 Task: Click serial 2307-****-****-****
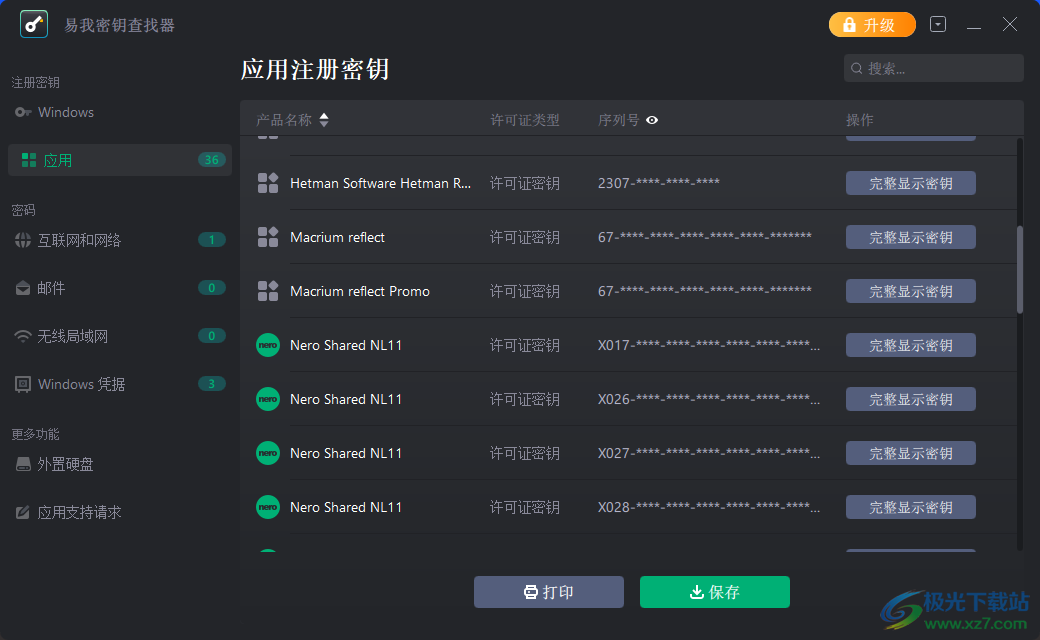[659, 182]
